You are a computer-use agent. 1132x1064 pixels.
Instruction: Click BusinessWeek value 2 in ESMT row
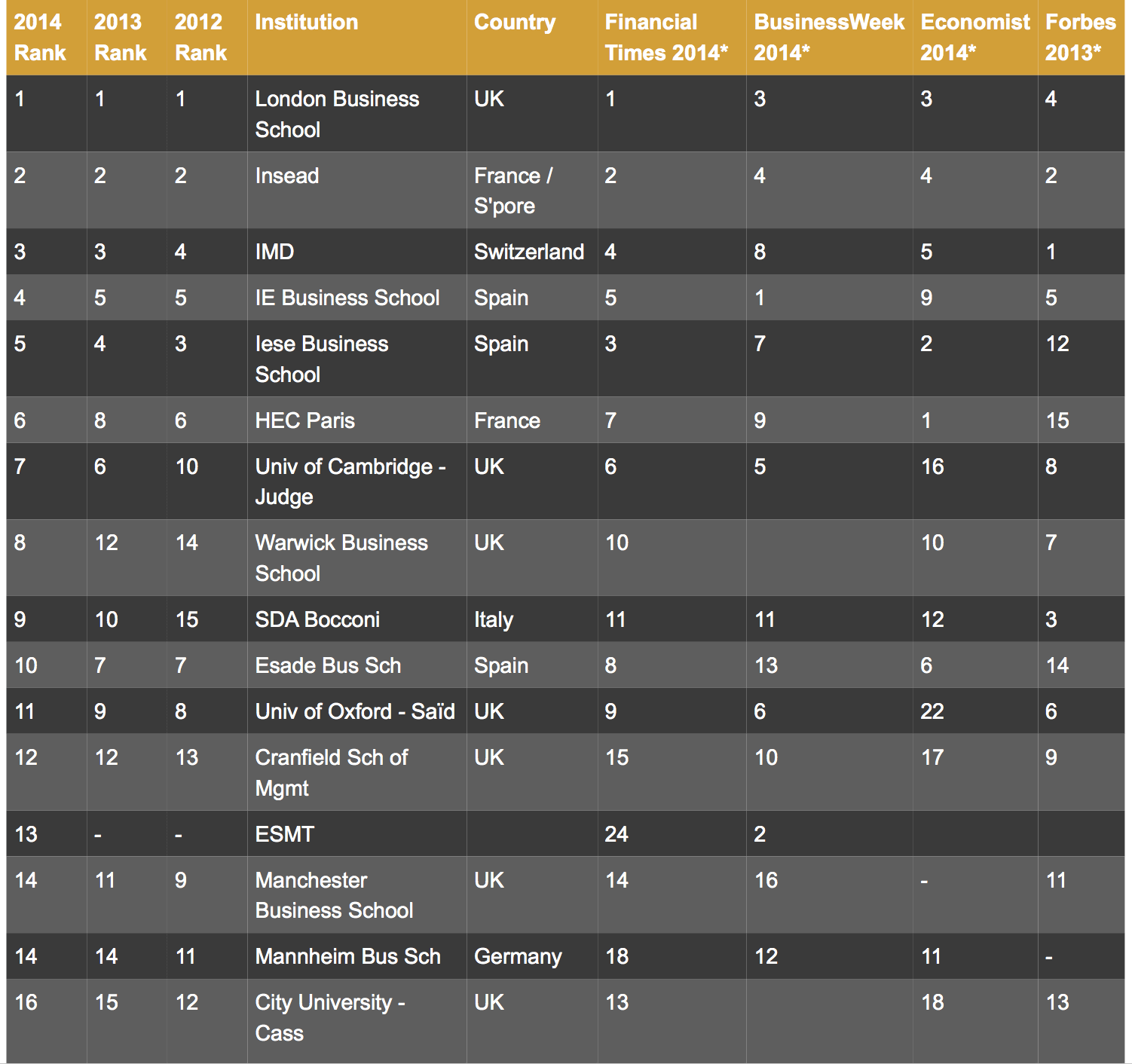[830, 834]
